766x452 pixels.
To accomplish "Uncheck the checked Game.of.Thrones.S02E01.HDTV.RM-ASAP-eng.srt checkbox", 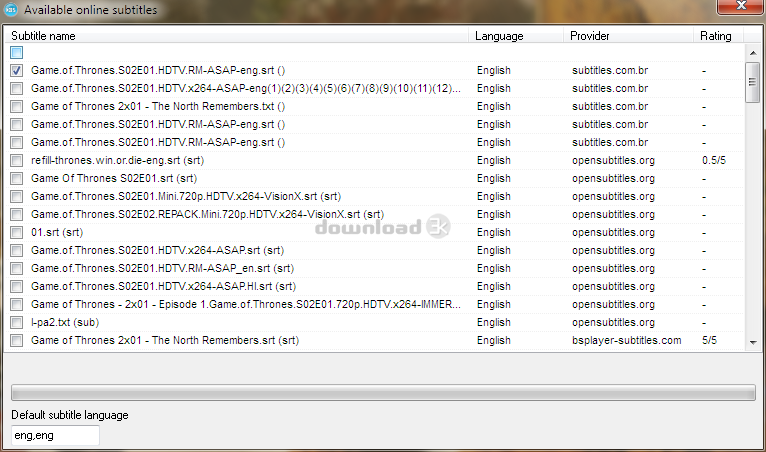I will (17, 70).
